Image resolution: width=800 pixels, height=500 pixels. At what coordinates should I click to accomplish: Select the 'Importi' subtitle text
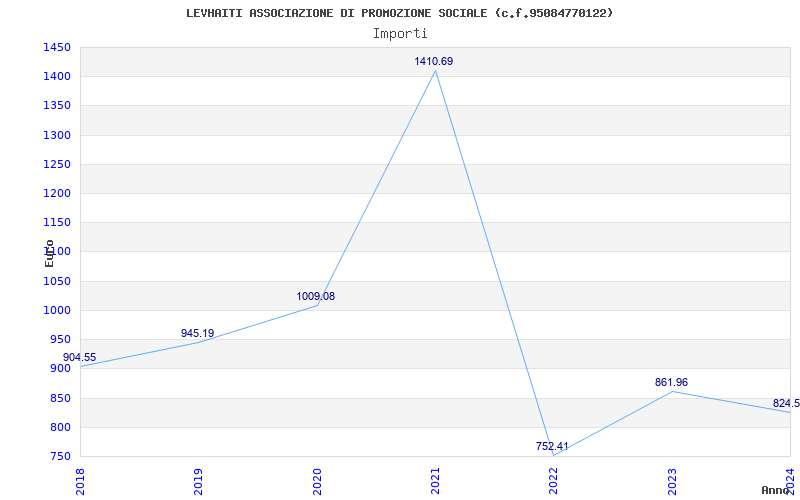pos(400,34)
